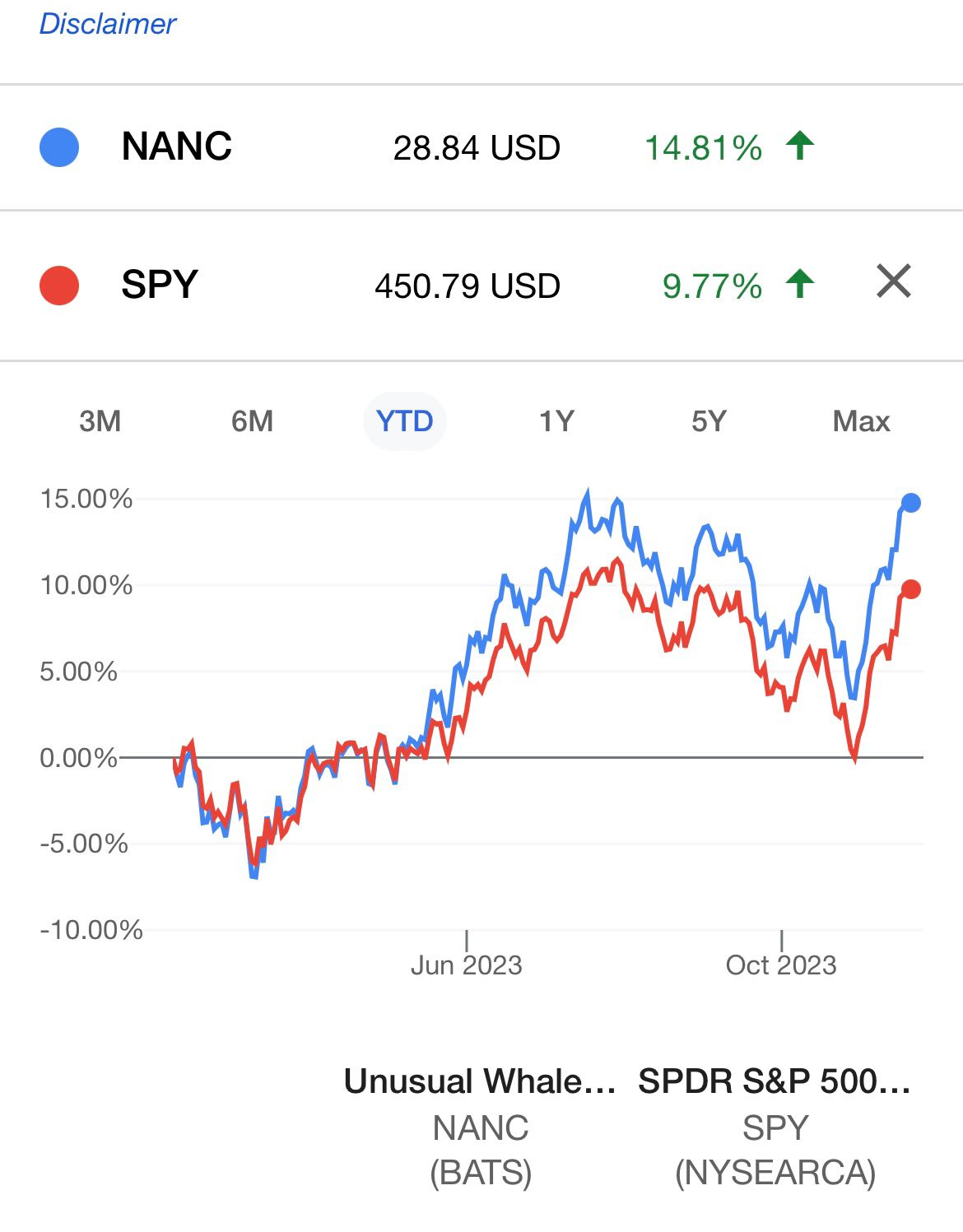Select the Max time range
This screenshot has width=963, height=1232.
[861, 421]
